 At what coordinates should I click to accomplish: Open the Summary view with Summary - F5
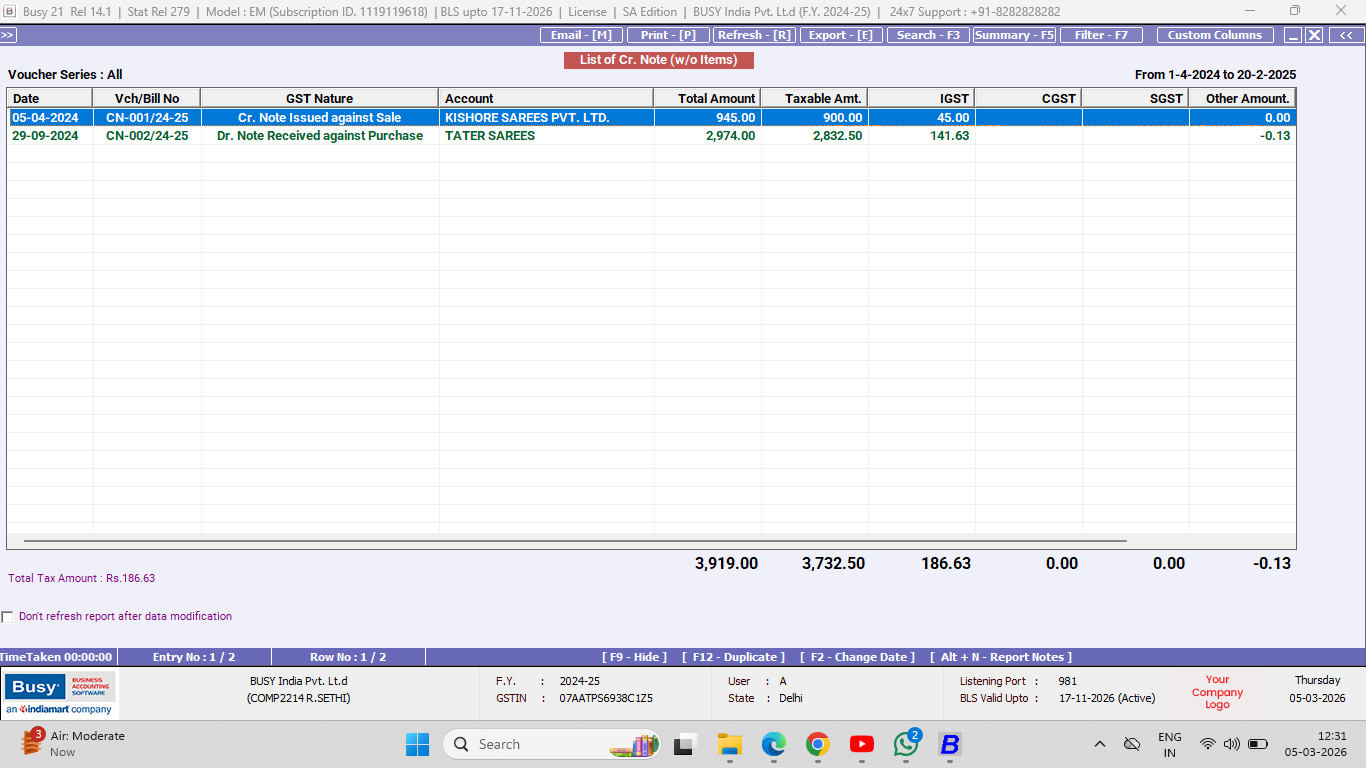coord(1014,34)
